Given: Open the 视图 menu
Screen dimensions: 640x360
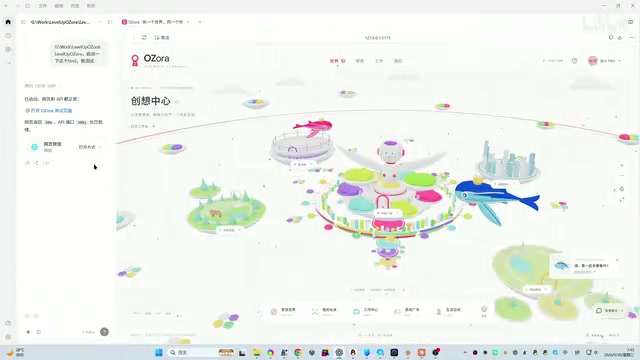Looking at the screenshot, I should pyautogui.click(x=75, y=6).
